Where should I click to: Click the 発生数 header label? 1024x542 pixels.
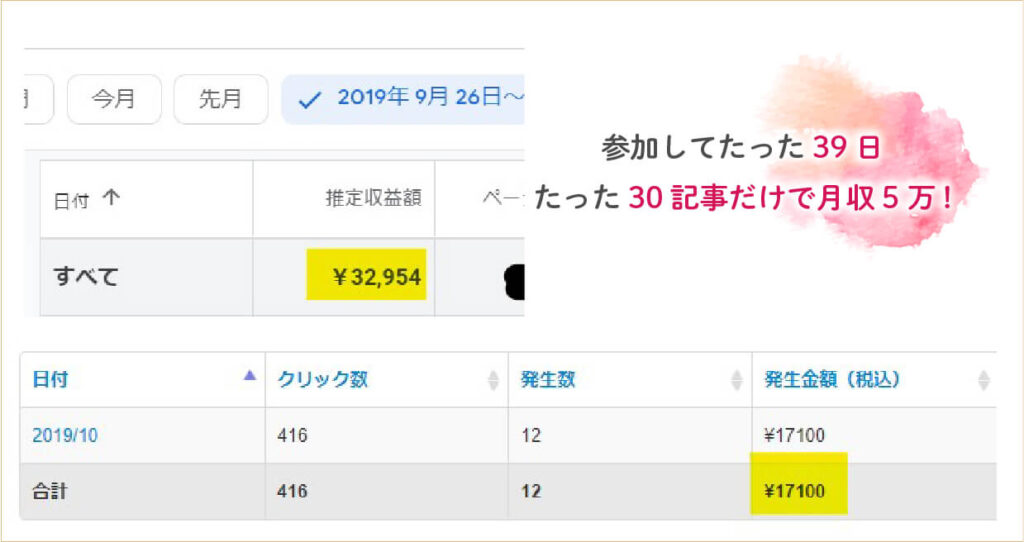click(x=547, y=380)
